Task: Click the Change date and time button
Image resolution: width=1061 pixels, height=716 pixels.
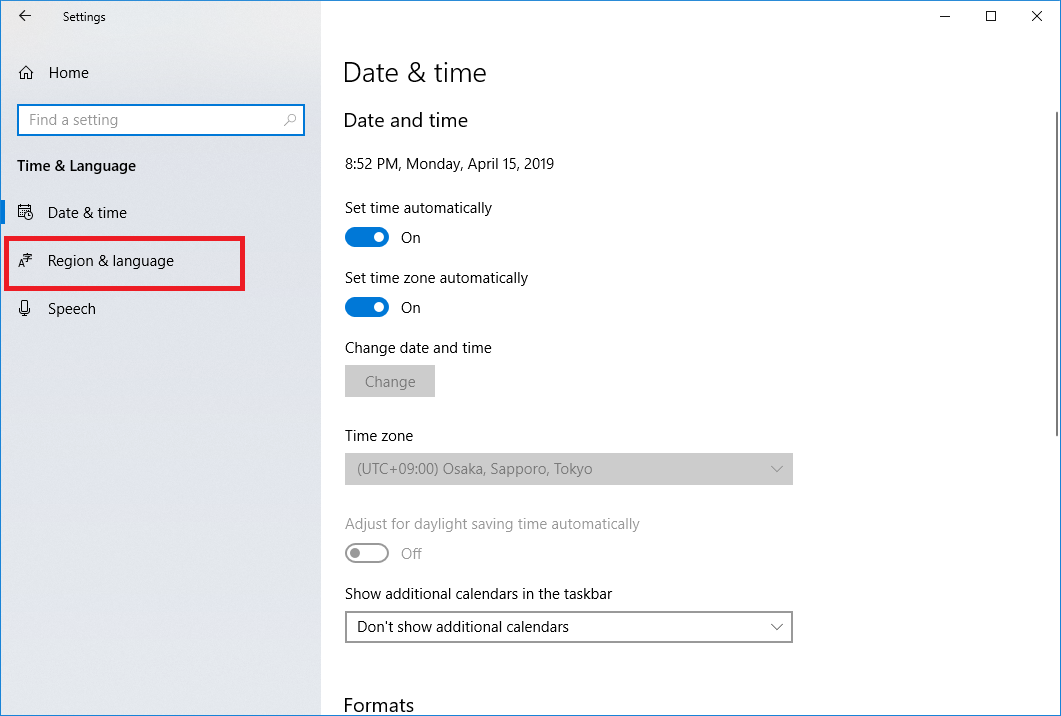Action: (390, 381)
